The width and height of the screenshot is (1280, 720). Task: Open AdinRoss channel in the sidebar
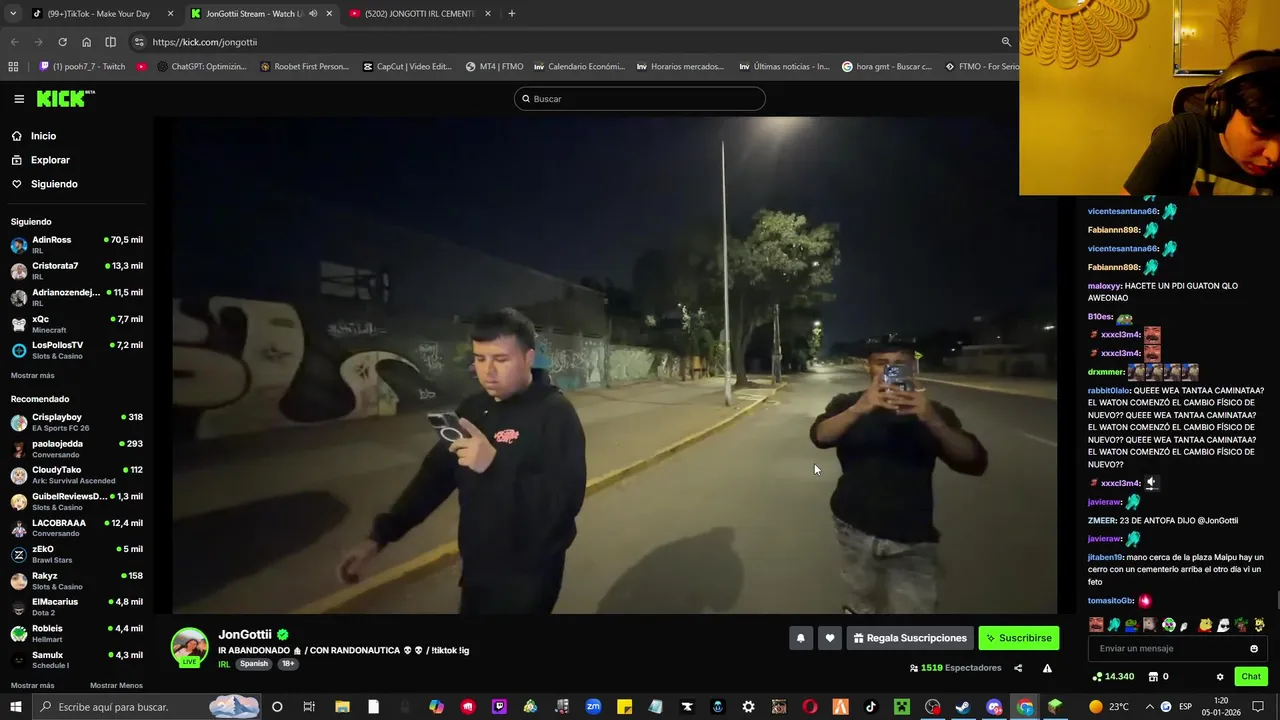(x=76, y=245)
